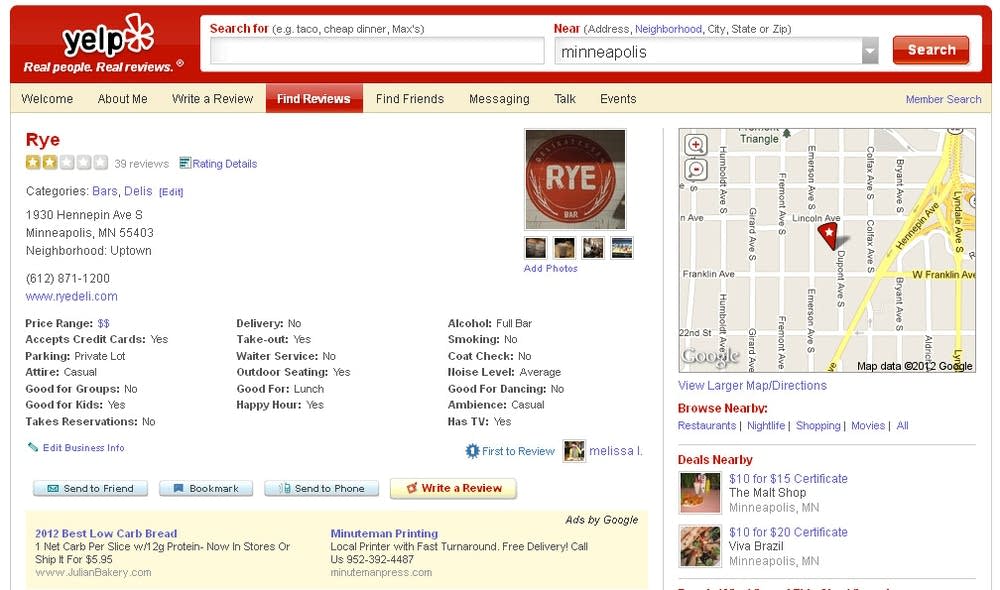The image size is (1000, 590).
Task: Open the Edit Business Info link
Action: pyautogui.click(x=84, y=448)
